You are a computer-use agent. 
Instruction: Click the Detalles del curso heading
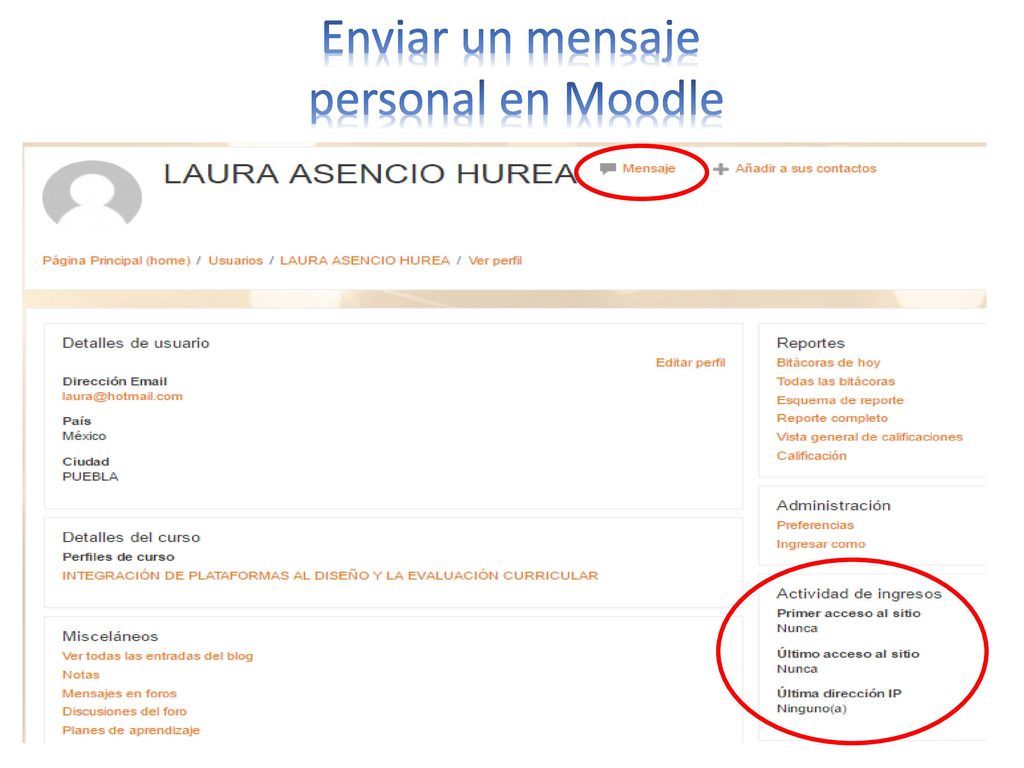(x=131, y=537)
